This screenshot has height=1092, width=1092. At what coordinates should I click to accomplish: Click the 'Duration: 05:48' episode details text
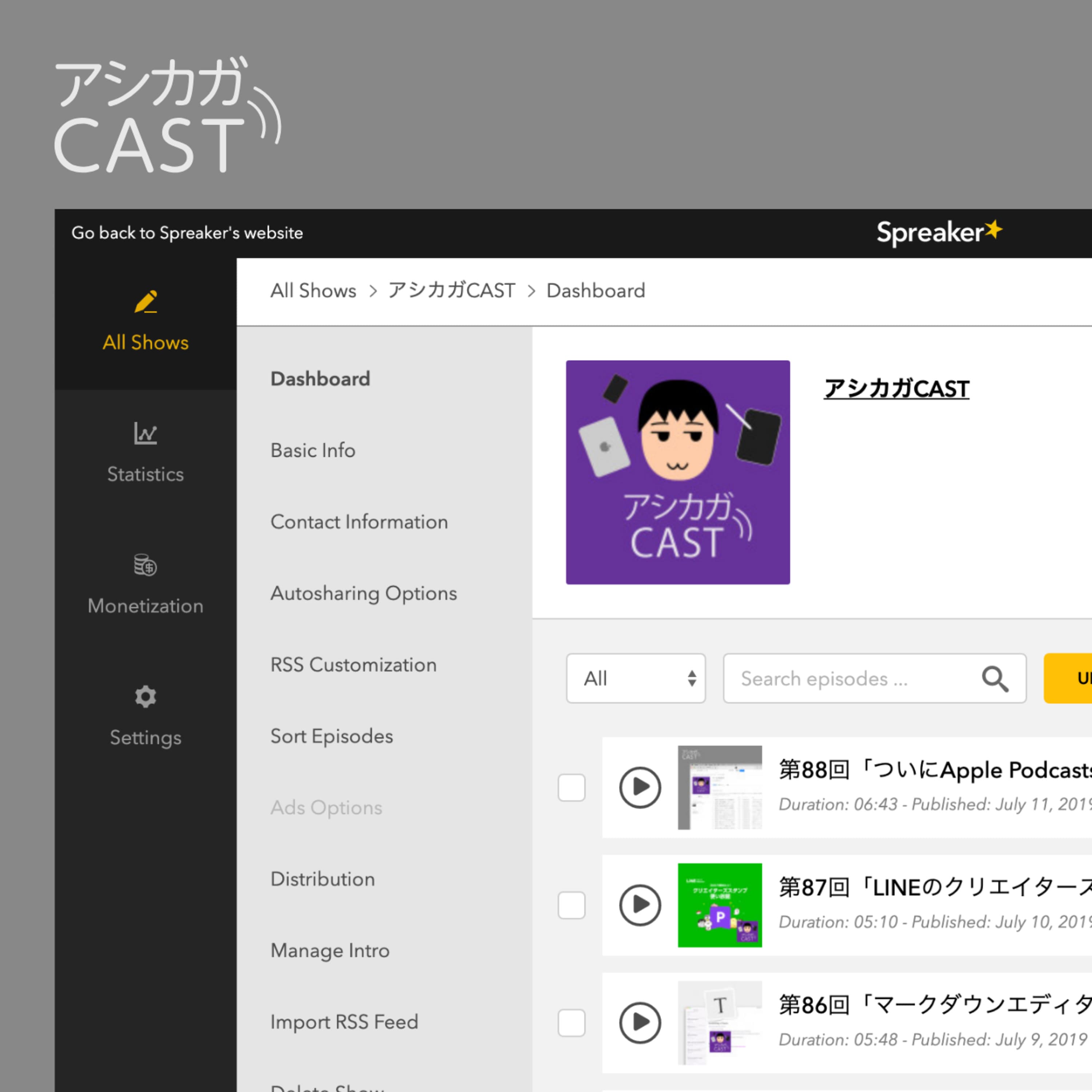[933, 1040]
